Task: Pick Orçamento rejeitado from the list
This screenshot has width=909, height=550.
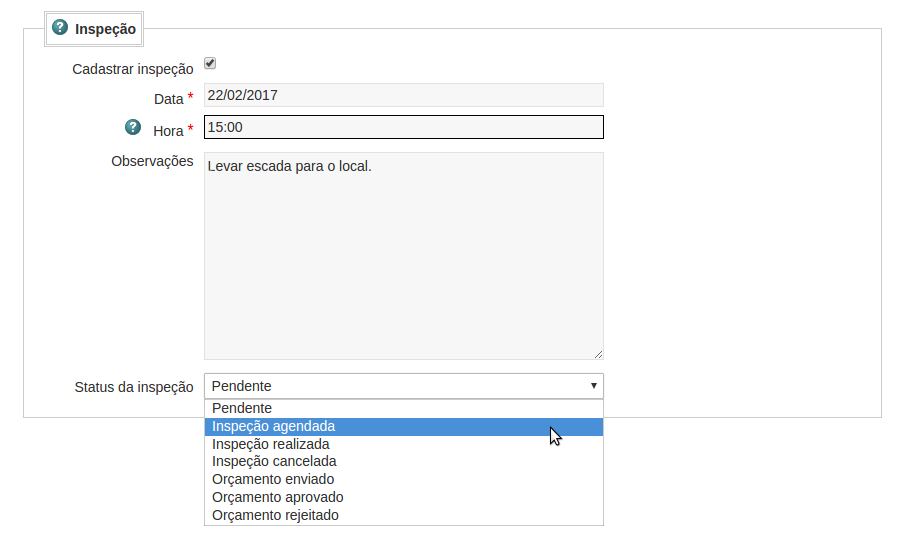Action: pos(276,515)
